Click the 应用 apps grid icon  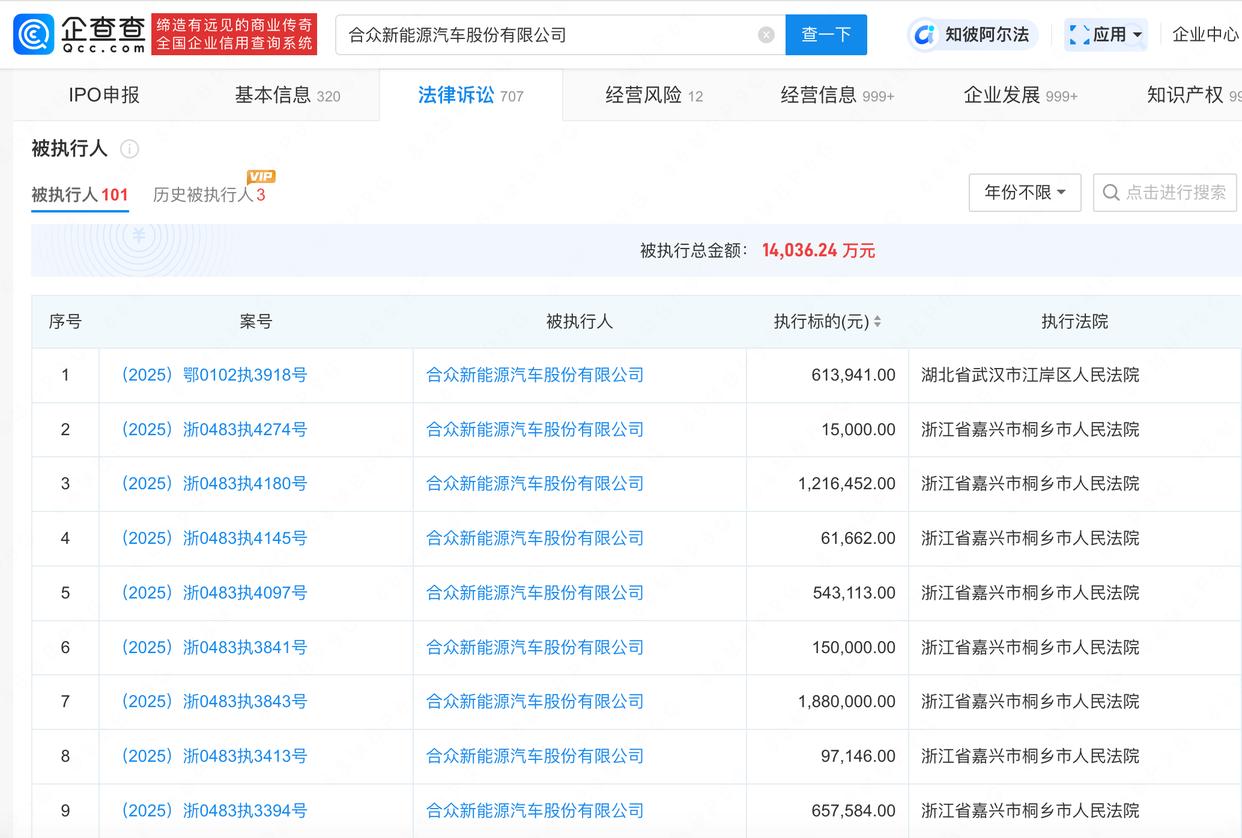click(x=1079, y=35)
